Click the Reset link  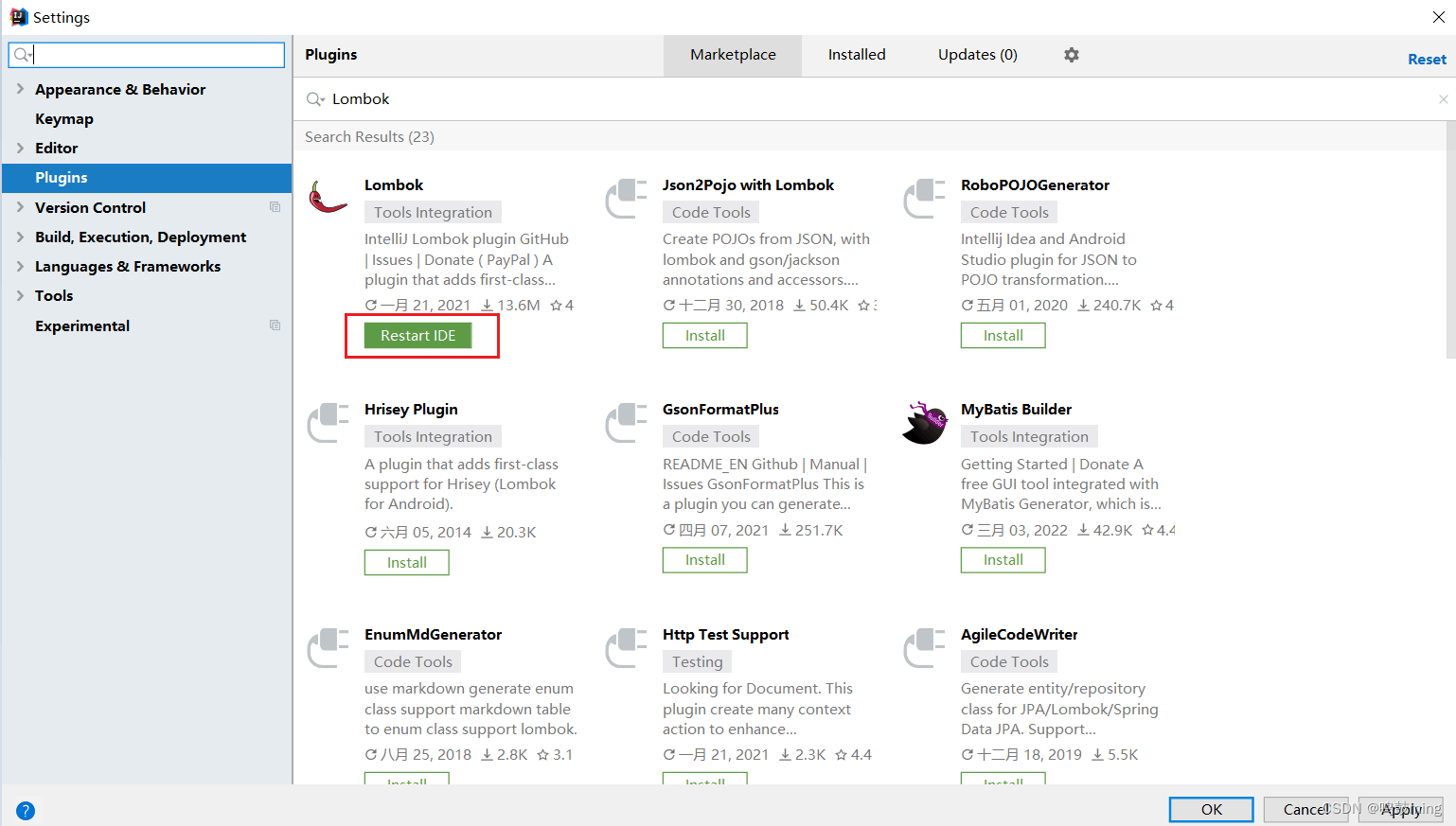[1427, 59]
